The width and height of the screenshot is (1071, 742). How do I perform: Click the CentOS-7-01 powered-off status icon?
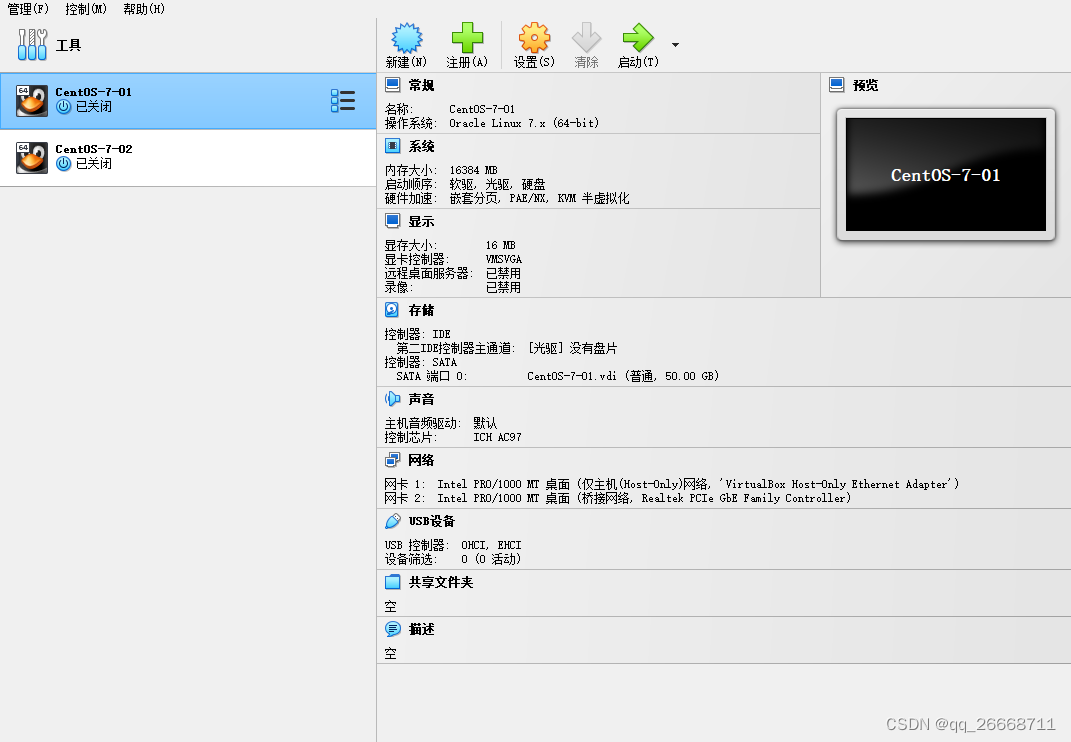pyautogui.click(x=64, y=107)
